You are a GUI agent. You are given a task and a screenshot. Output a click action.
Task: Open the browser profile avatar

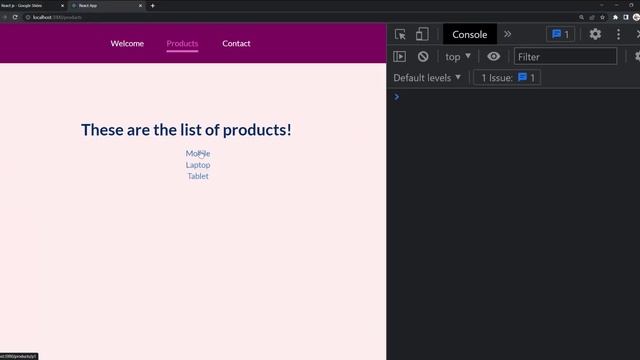(636, 17)
